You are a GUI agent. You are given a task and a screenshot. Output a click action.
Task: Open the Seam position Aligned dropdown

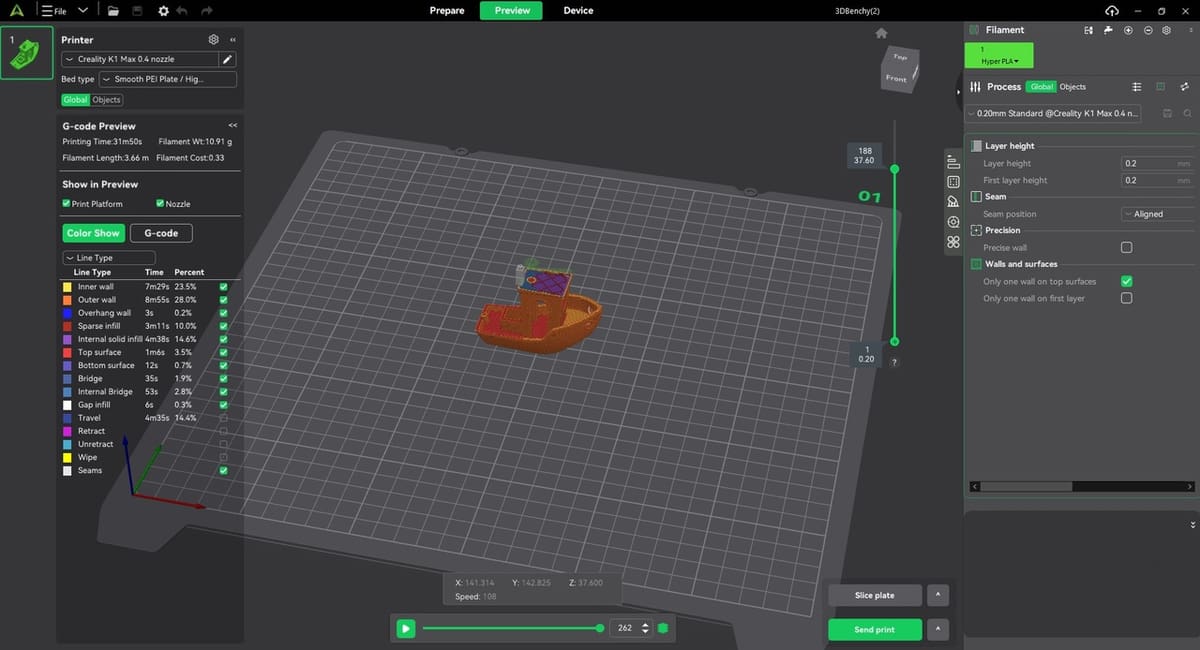pyautogui.click(x=1157, y=214)
